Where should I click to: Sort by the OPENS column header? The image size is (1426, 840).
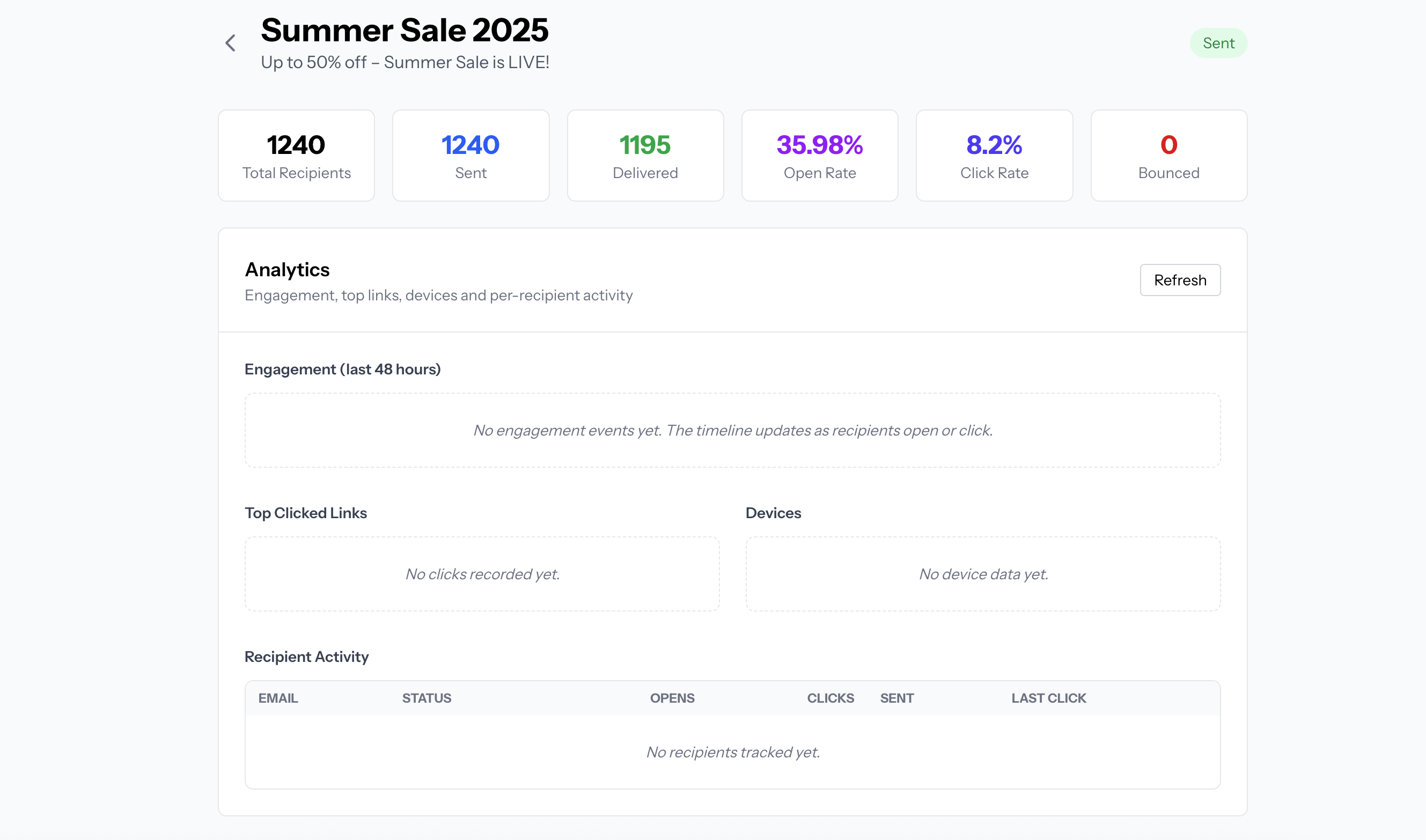point(672,698)
